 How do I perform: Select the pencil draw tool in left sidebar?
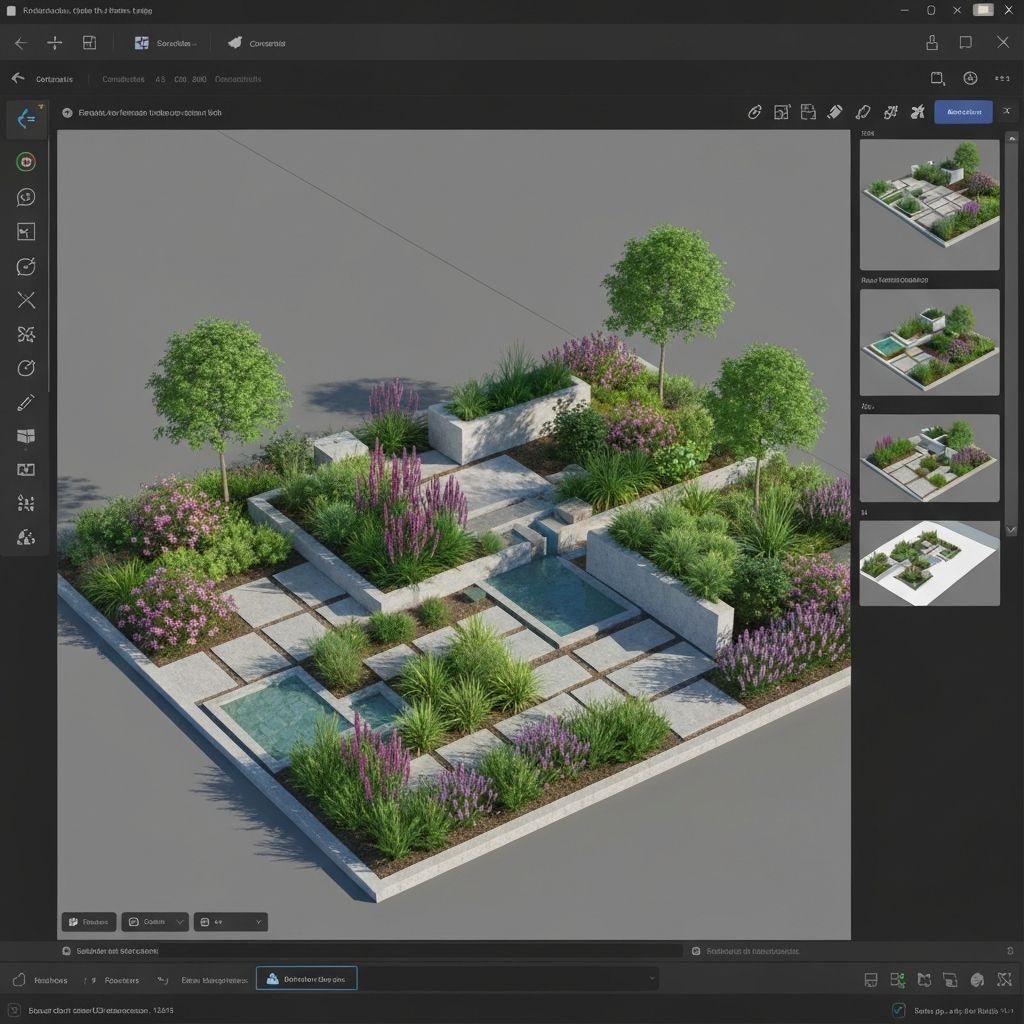pyautogui.click(x=26, y=403)
